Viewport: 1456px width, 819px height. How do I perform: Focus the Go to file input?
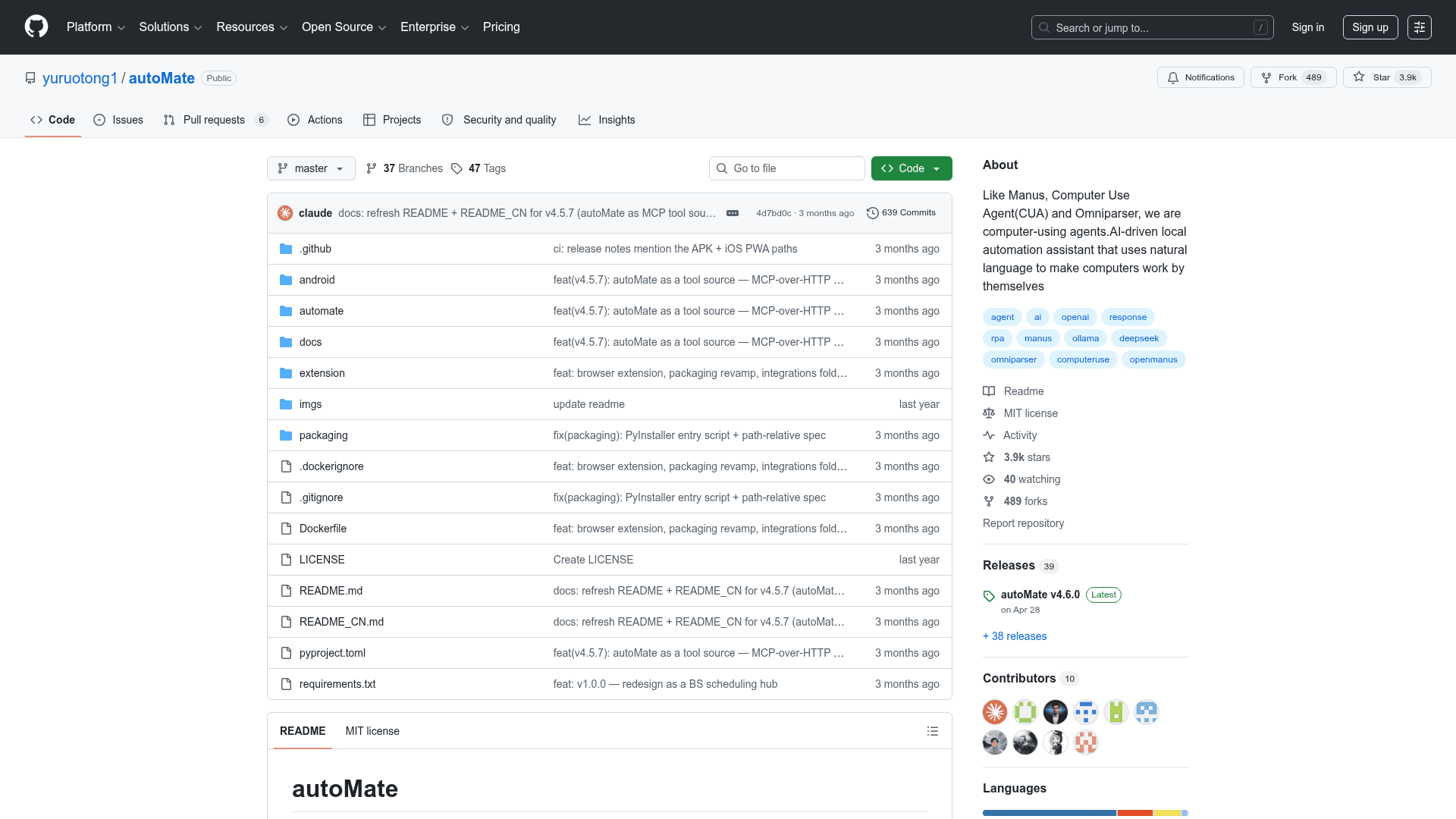[787, 168]
